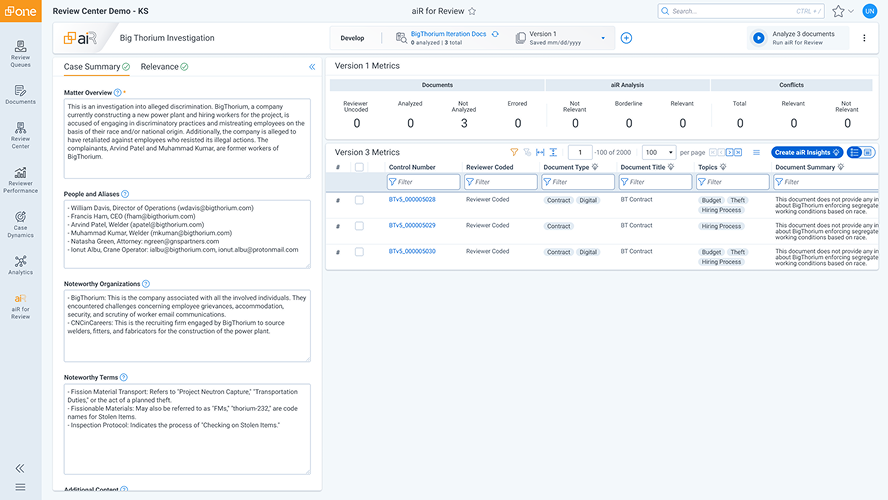Viewport: 888px width, 500px height.
Task: Collapse the left sidebar with double chevron
Action: click(20, 468)
